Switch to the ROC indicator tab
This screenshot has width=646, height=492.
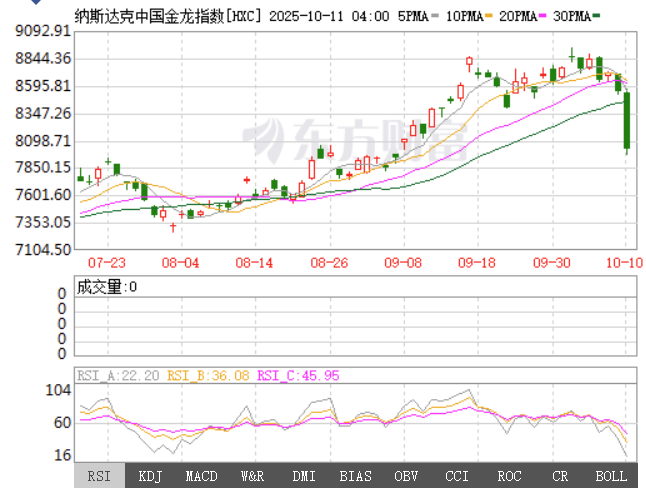tap(509, 476)
